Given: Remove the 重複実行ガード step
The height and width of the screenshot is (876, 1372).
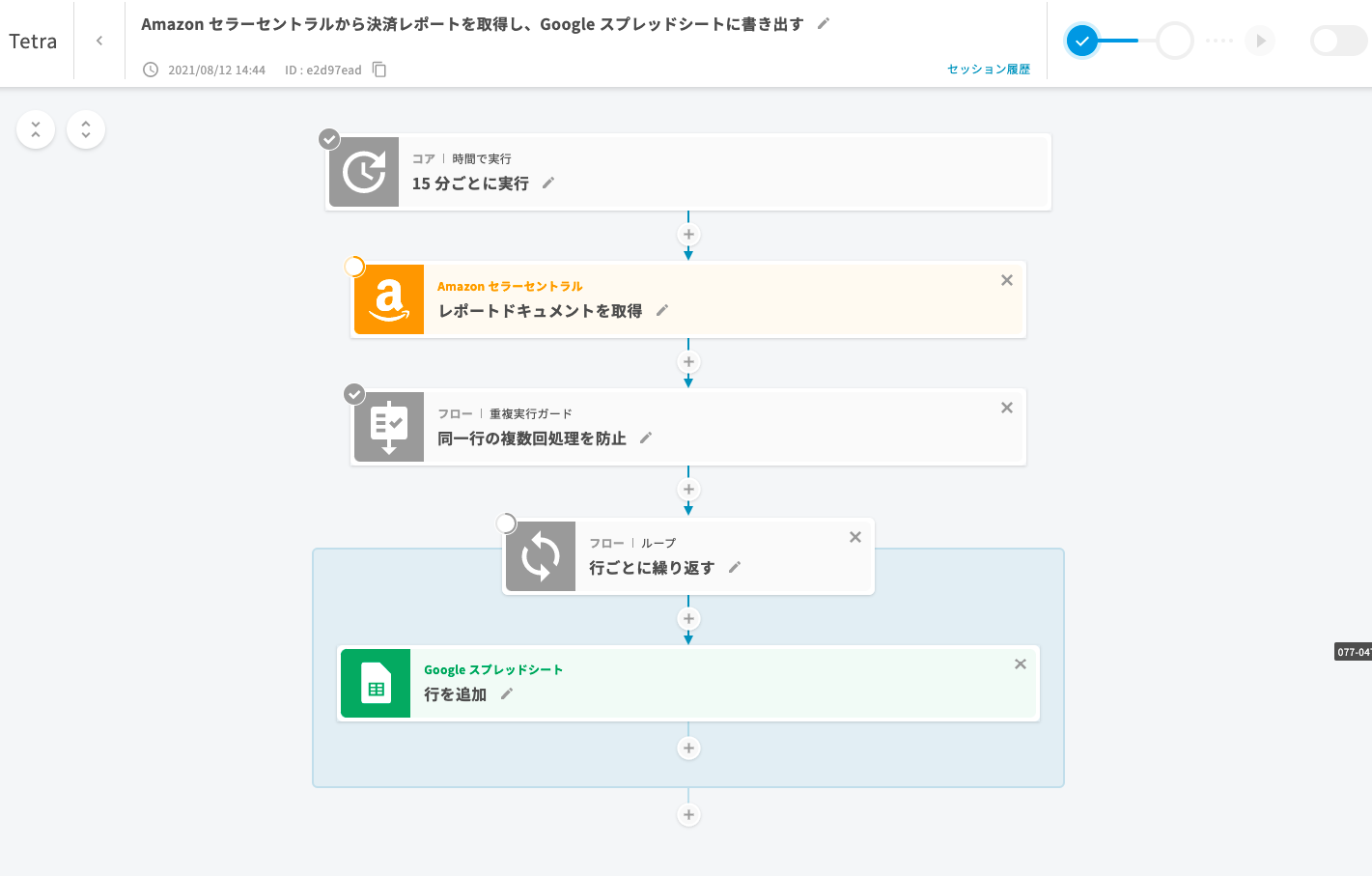Looking at the screenshot, I should point(1007,408).
